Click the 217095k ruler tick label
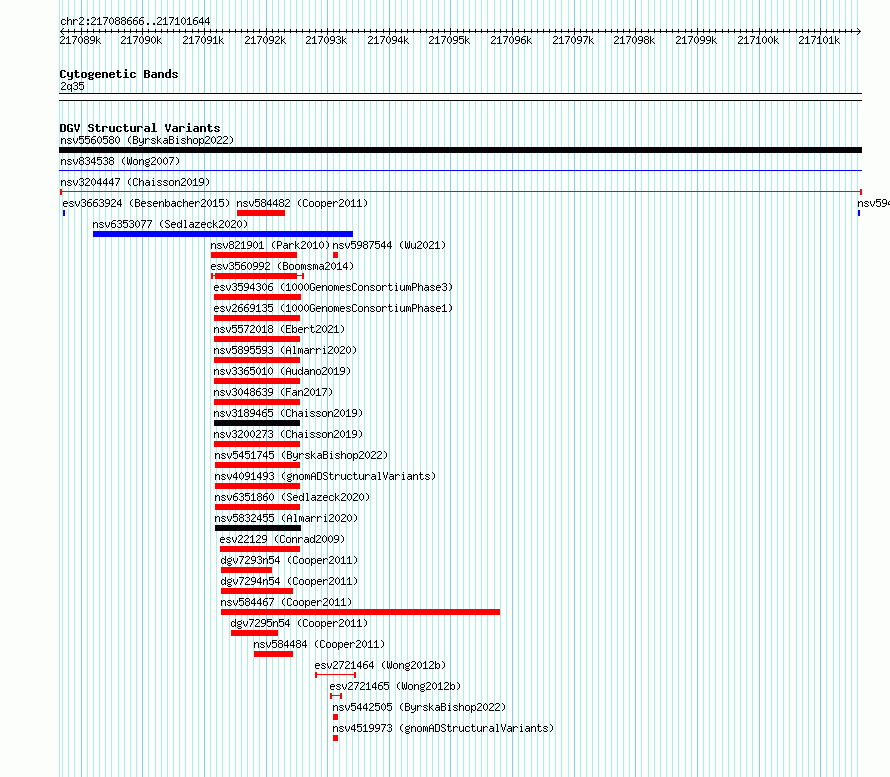890x777 pixels. (449, 40)
